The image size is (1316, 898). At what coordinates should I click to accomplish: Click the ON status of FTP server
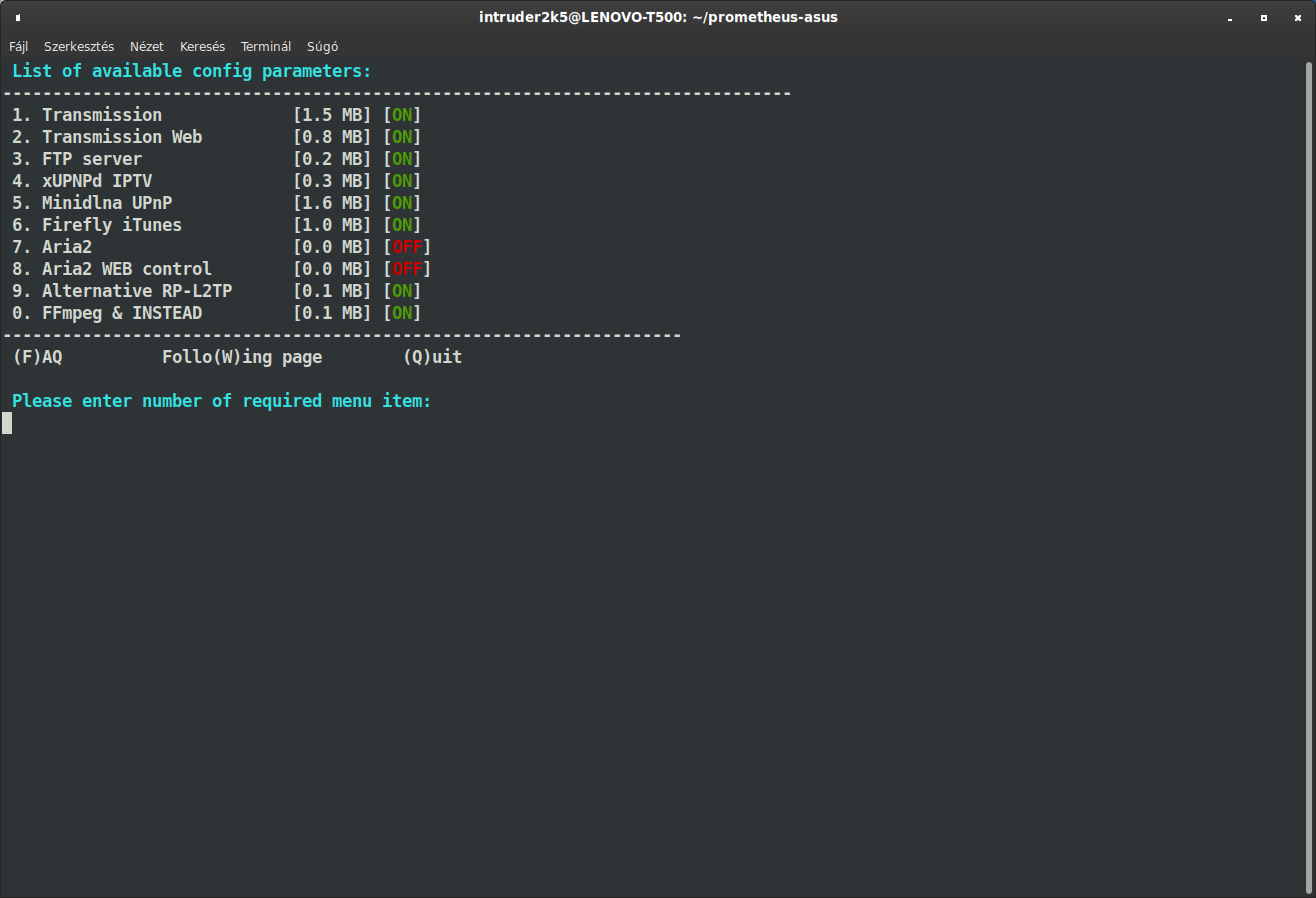coord(402,159)
